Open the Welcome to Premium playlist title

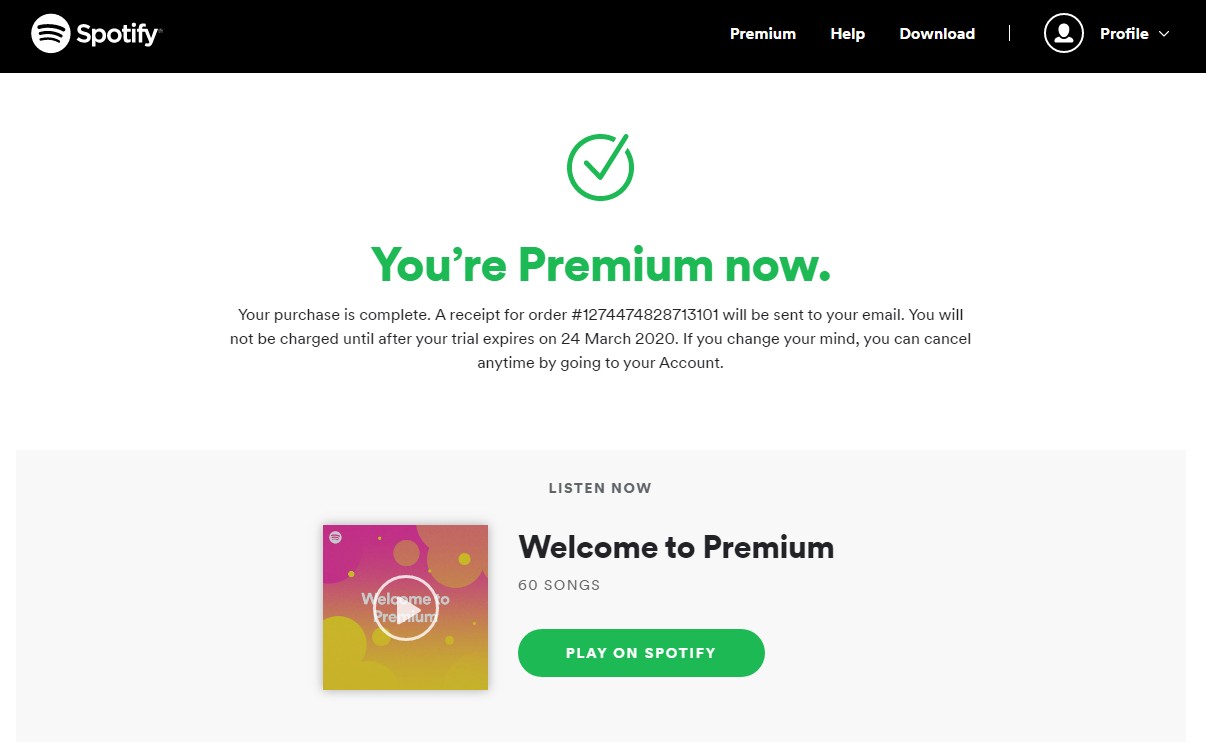click(x=676, y=547)
